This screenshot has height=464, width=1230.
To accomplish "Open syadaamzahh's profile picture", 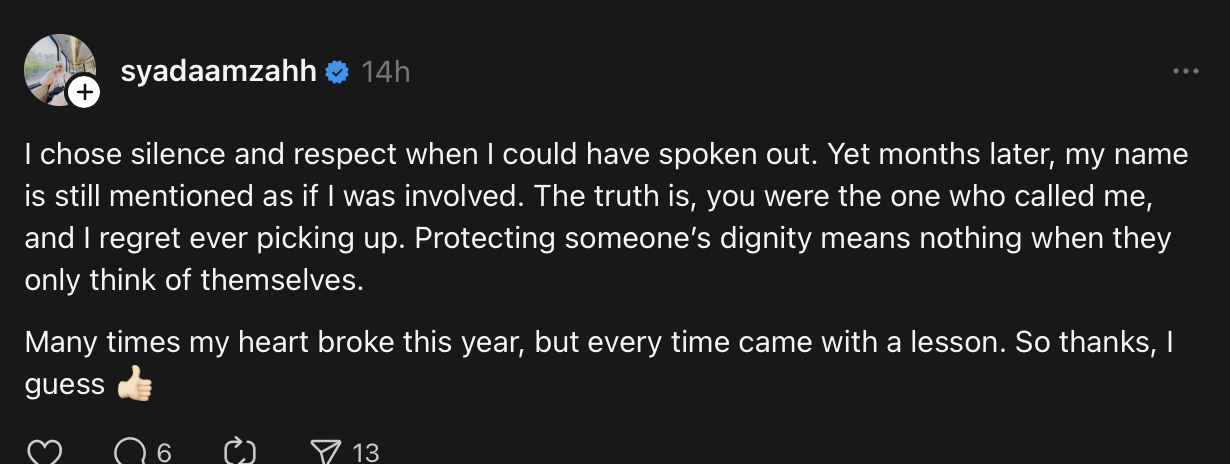I will [x=60, y=70].
